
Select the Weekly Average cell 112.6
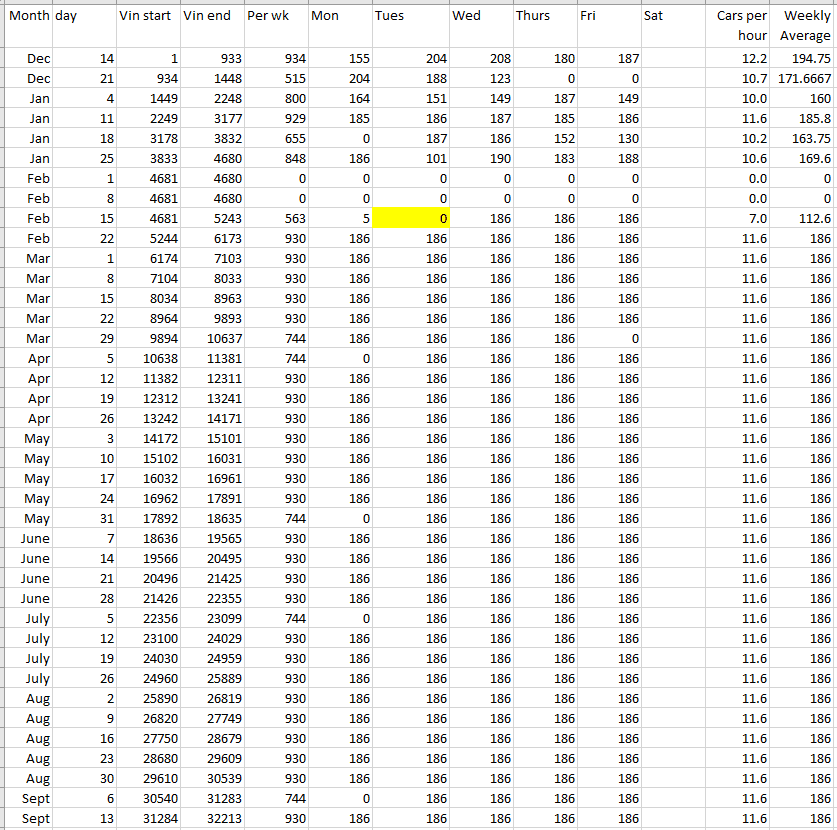(803, 218)
